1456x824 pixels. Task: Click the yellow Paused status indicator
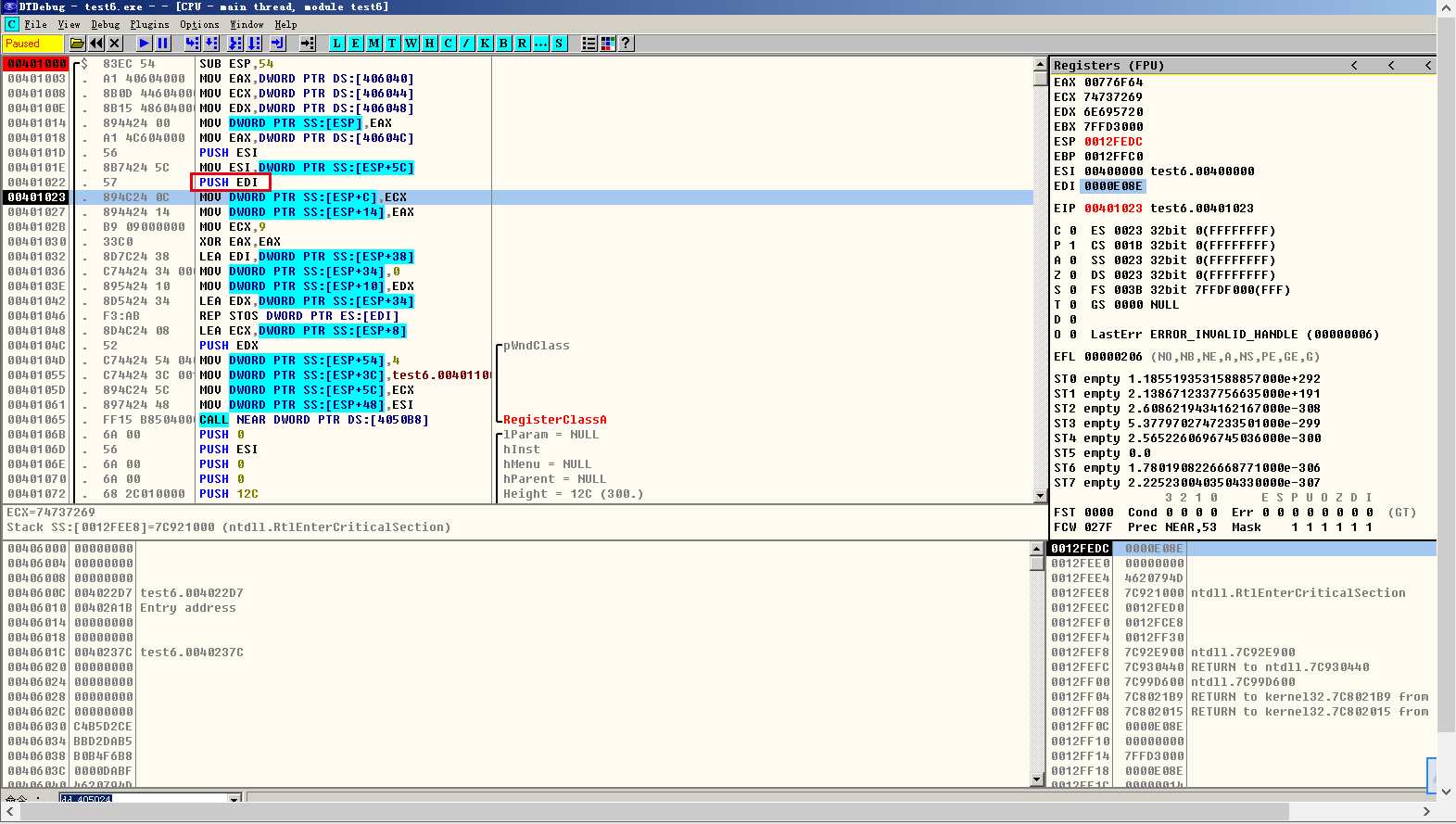(32, 44)
